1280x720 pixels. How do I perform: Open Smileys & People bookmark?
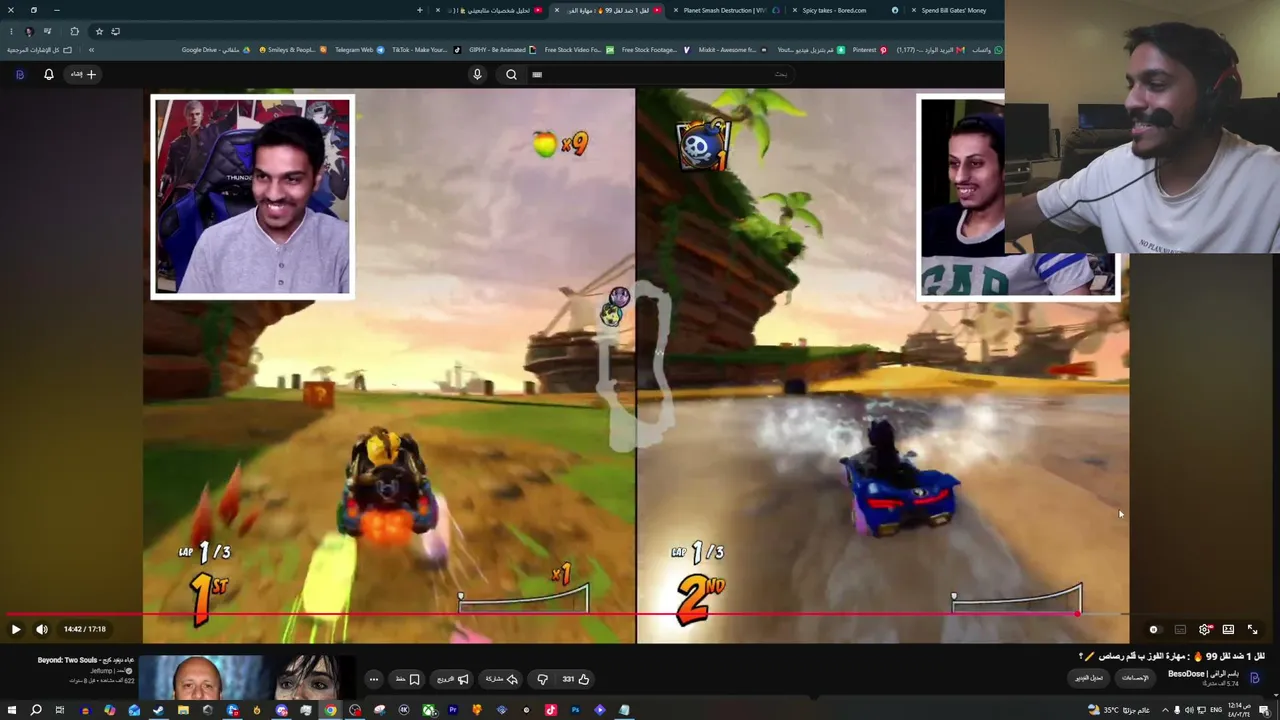coord(292,50)
